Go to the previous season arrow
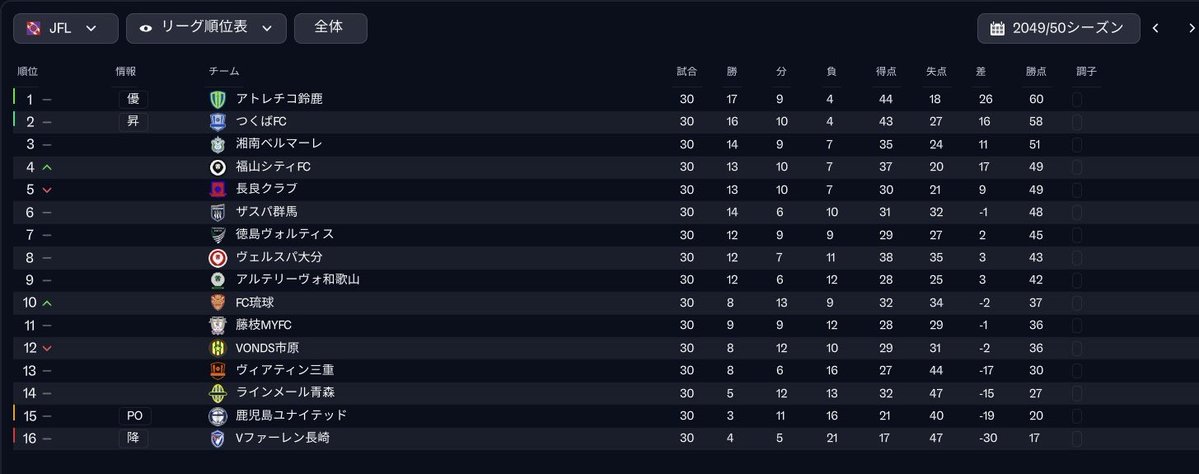This screenshot has width=1199, height=474. pos(1155,28)
